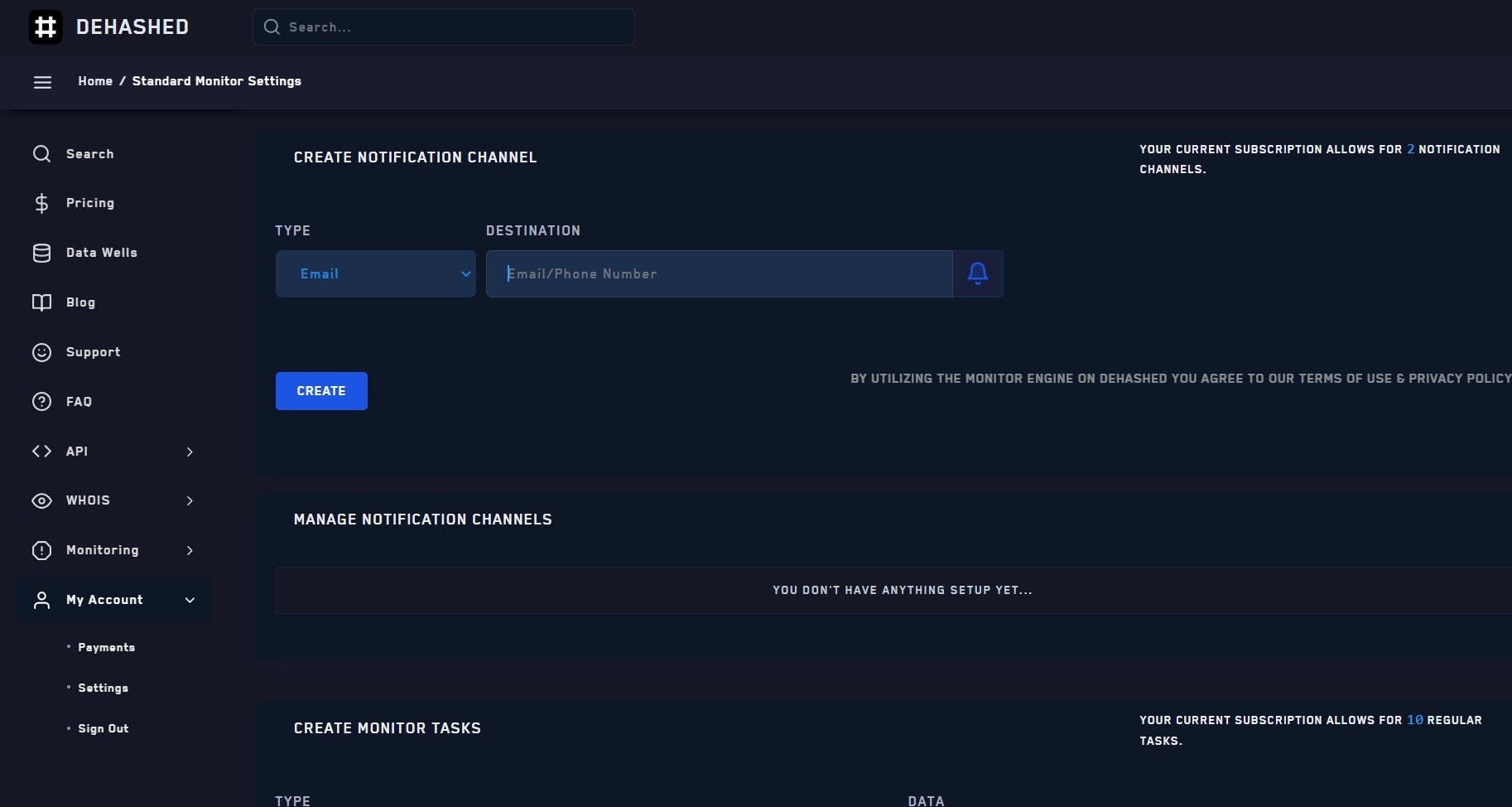The image size is (1512, 807).
Task: Click the Manage Notification Channels heading
Action: 422,519
